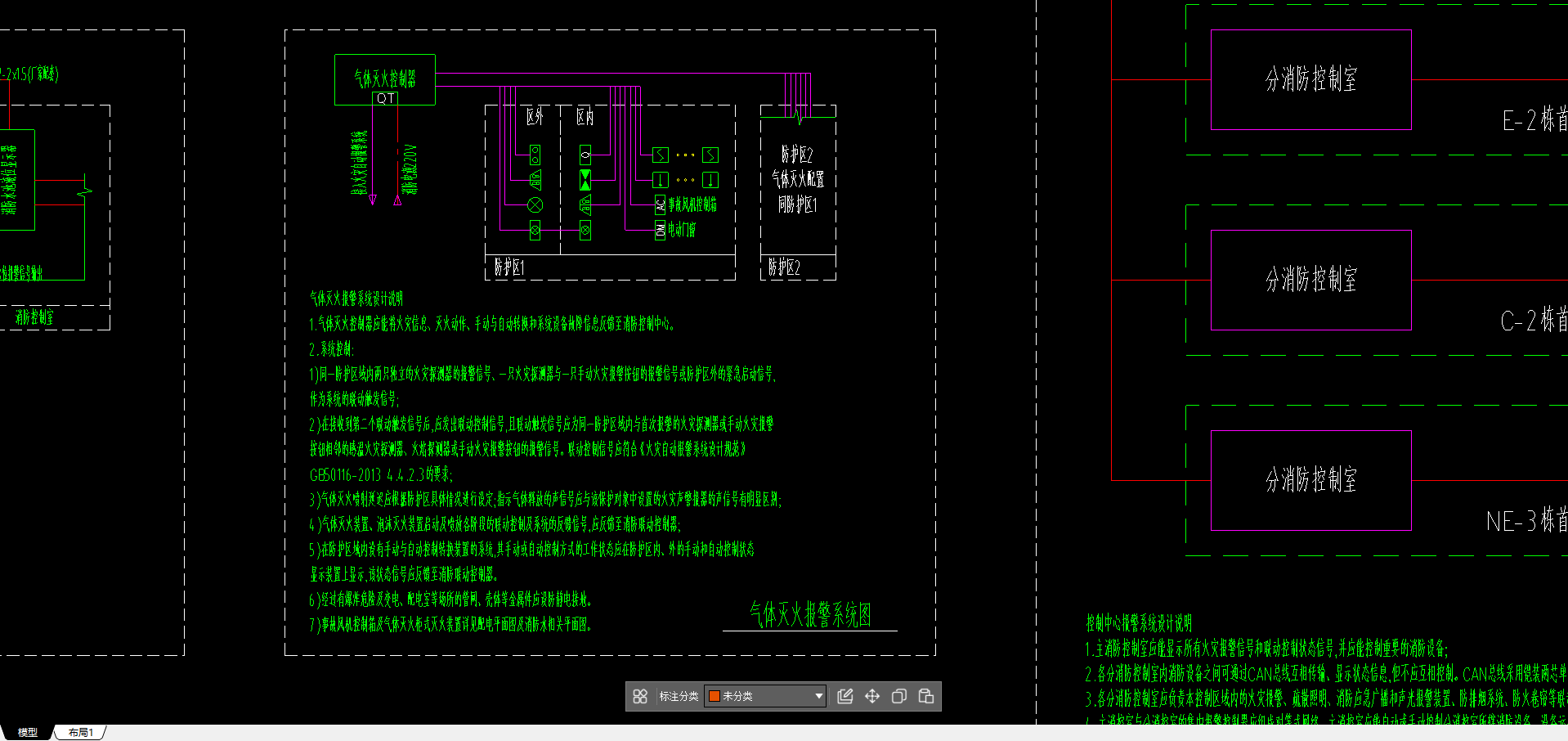Click the edit annotation pencil icon

[845, 696]
